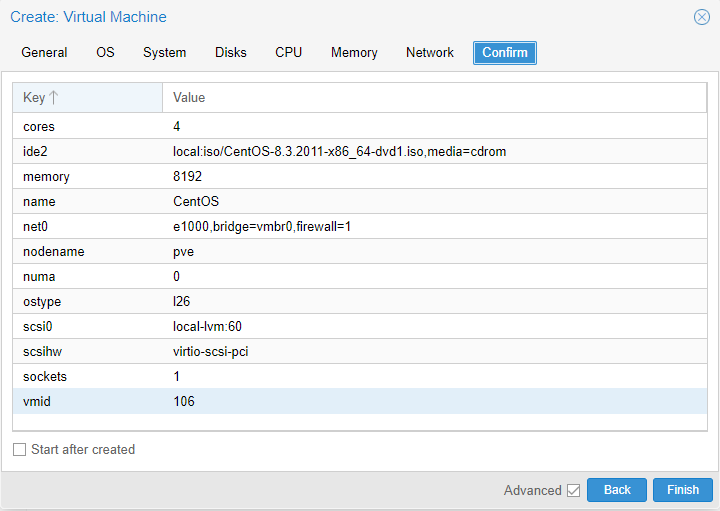This screenshot has height=511, width=720.
Task: Click the Back button
Action: [617, 490]
